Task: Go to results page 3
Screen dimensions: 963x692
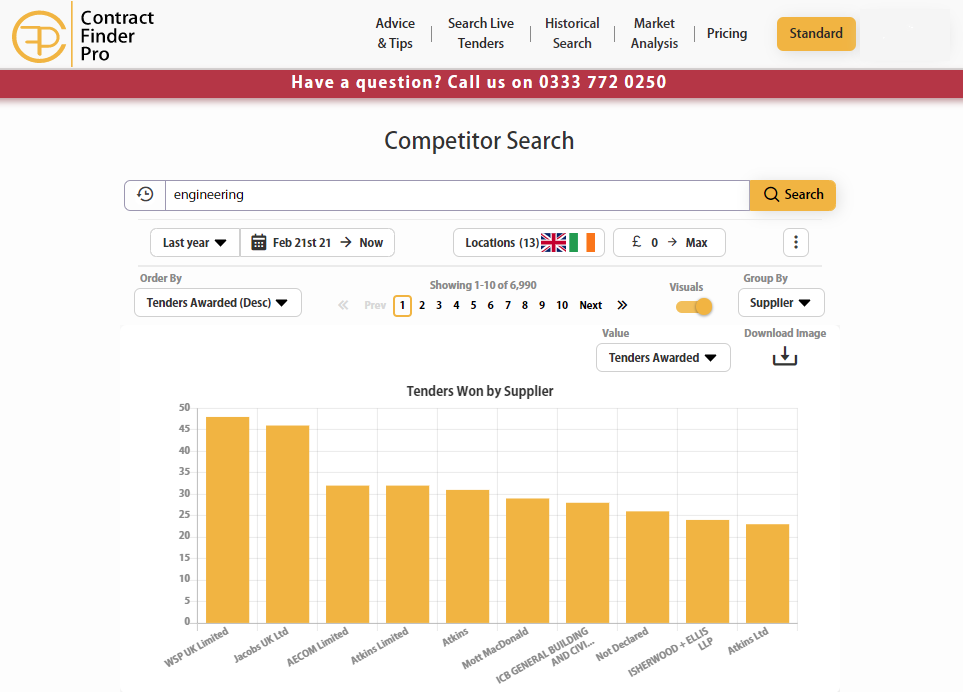Action: click(x=439, y=305)
